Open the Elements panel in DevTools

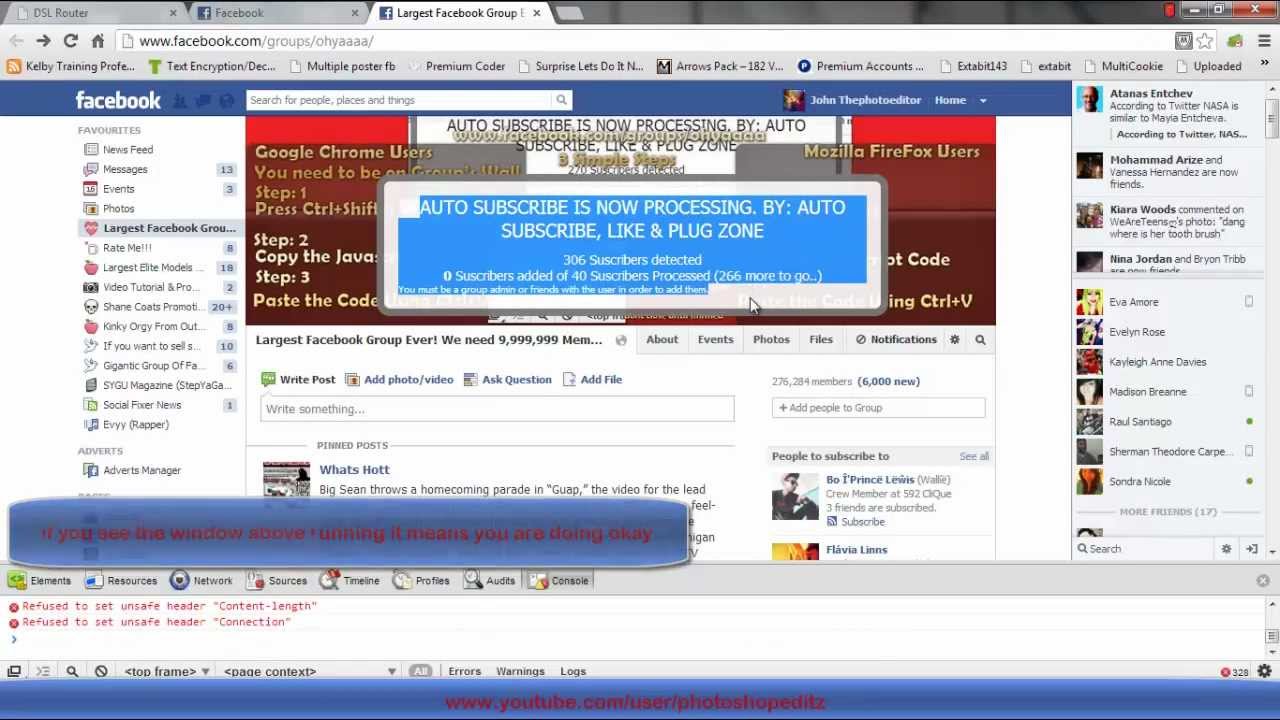point(39,580)
